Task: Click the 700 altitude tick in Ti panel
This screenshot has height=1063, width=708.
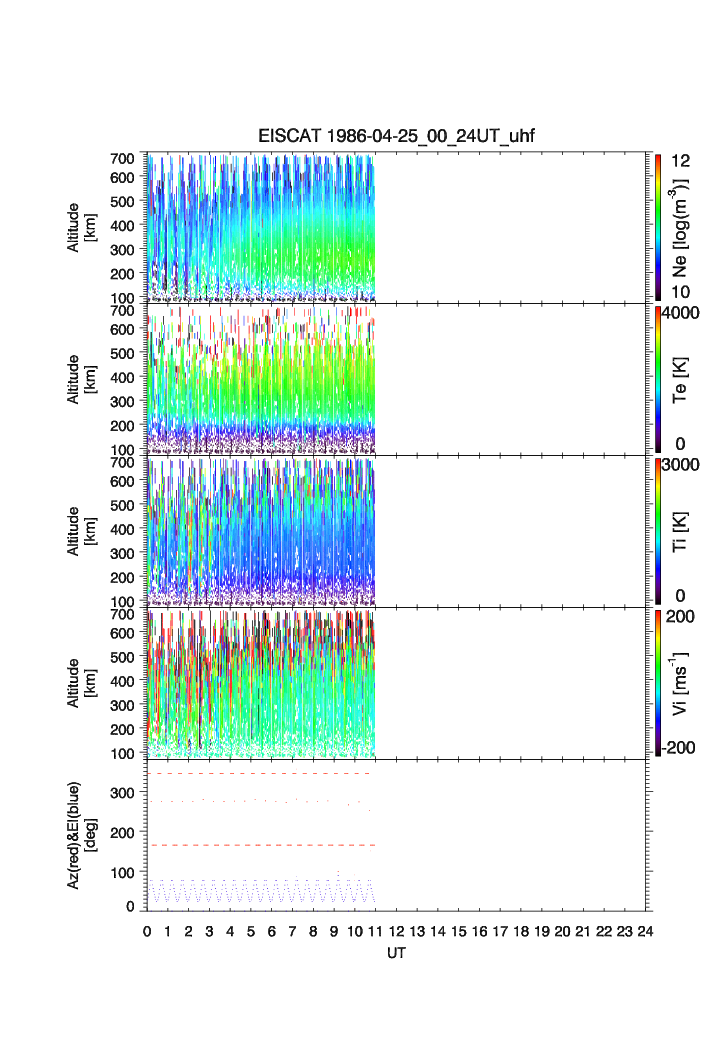Action: pos(122,462)
